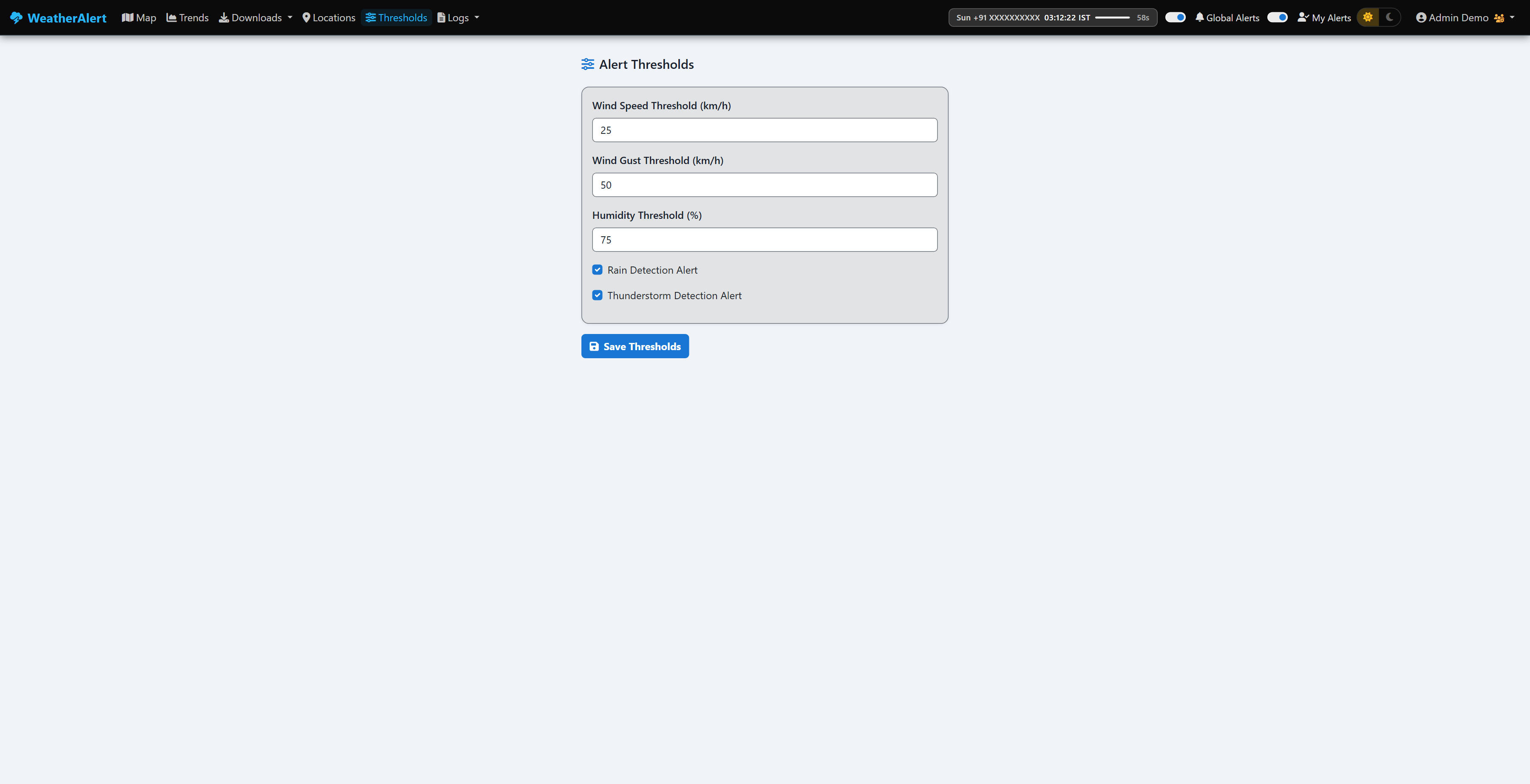Switch to dark mode moon icon
The image size is (1530, 784).
[x=1389, y=17]
